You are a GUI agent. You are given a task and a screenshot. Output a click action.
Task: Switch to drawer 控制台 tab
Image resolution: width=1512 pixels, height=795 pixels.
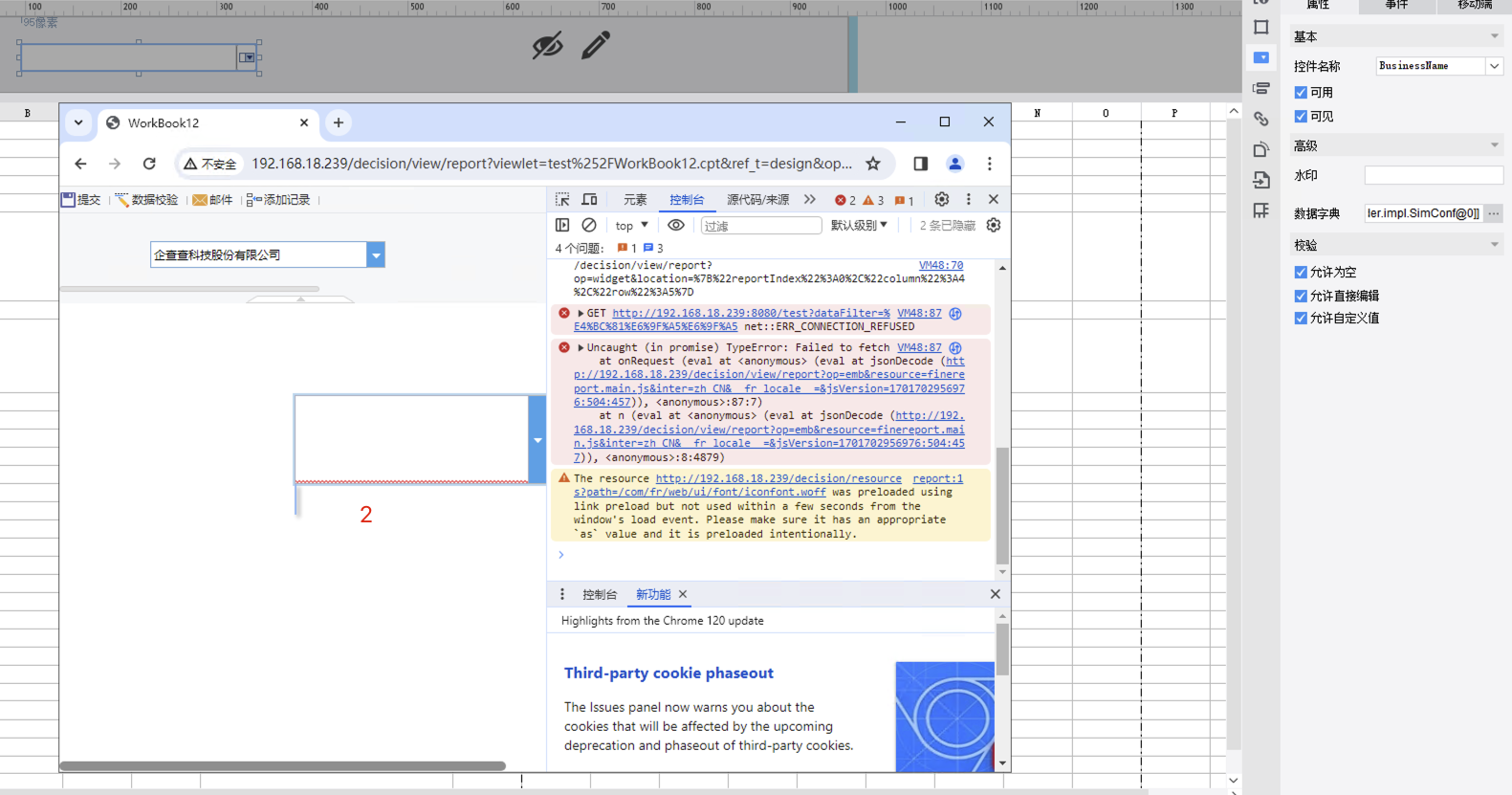pos(600,594)
